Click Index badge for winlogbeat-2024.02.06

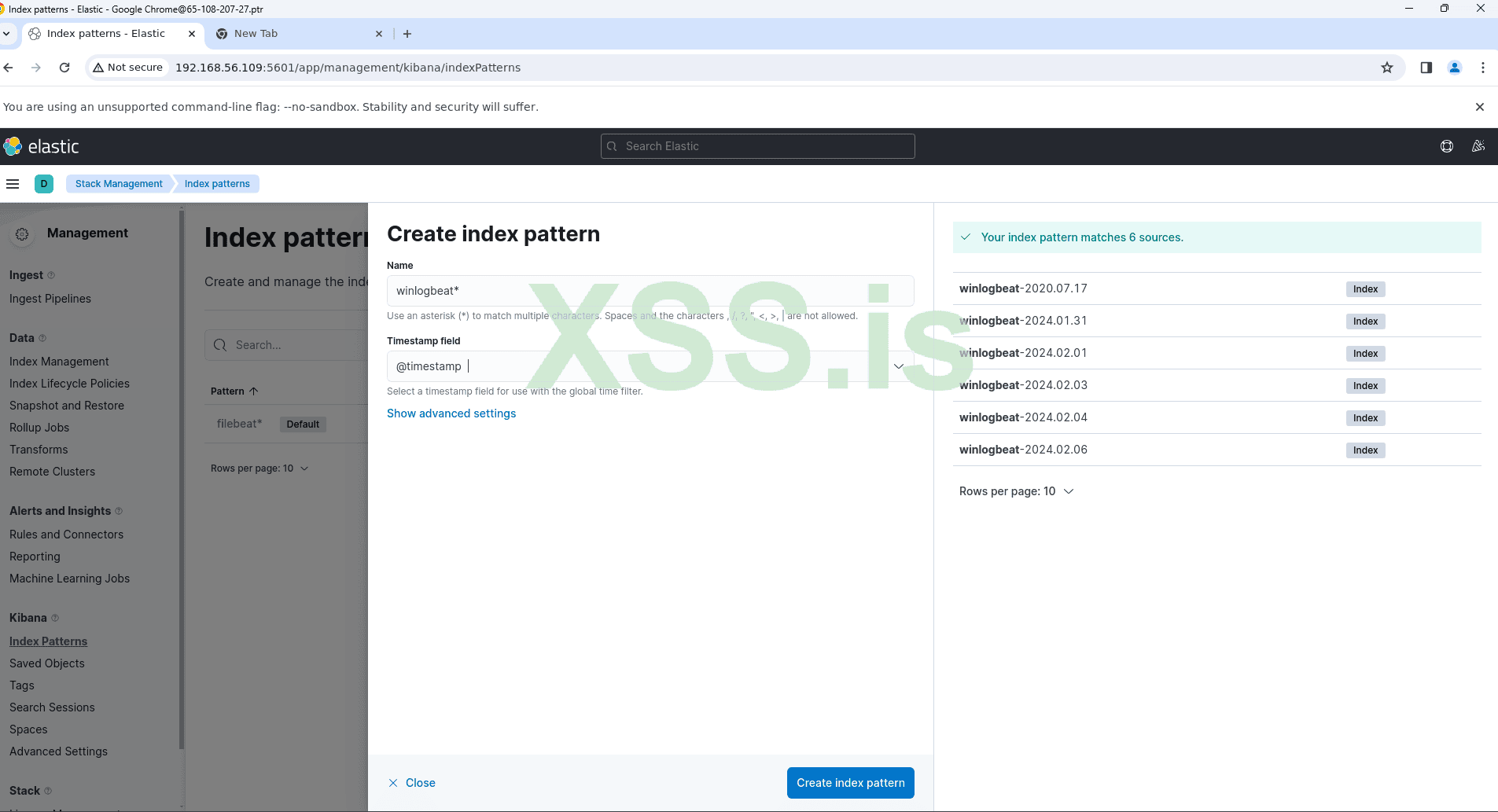[x=1365, y=450]
